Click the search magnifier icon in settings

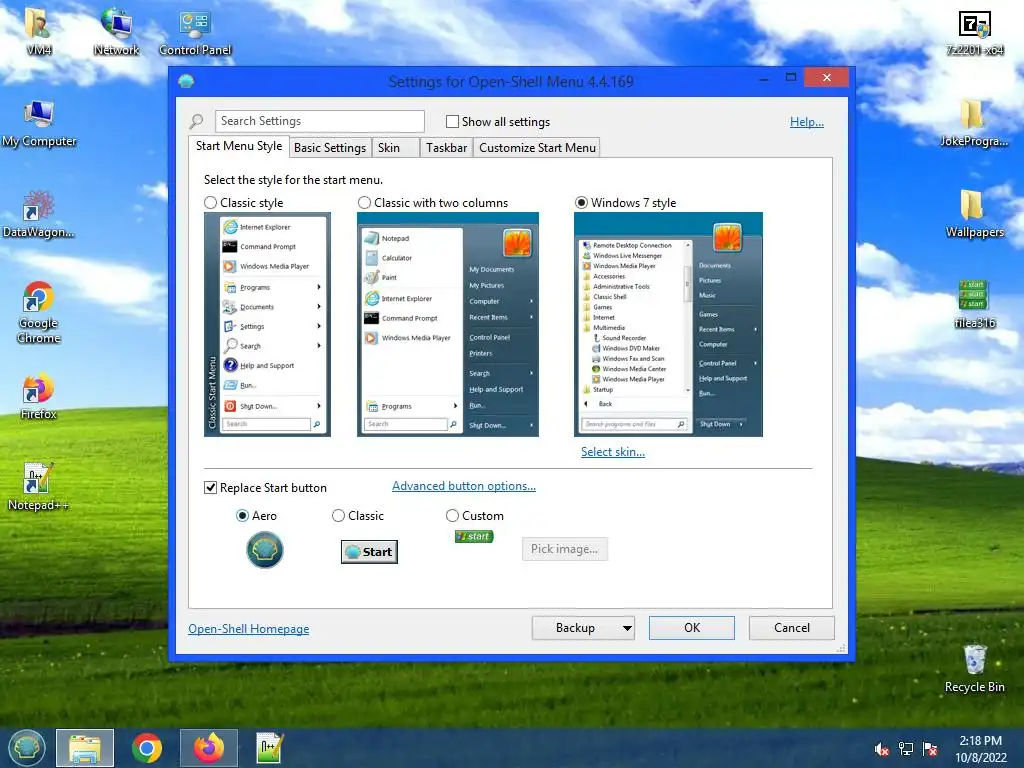[x=197, y=121]
